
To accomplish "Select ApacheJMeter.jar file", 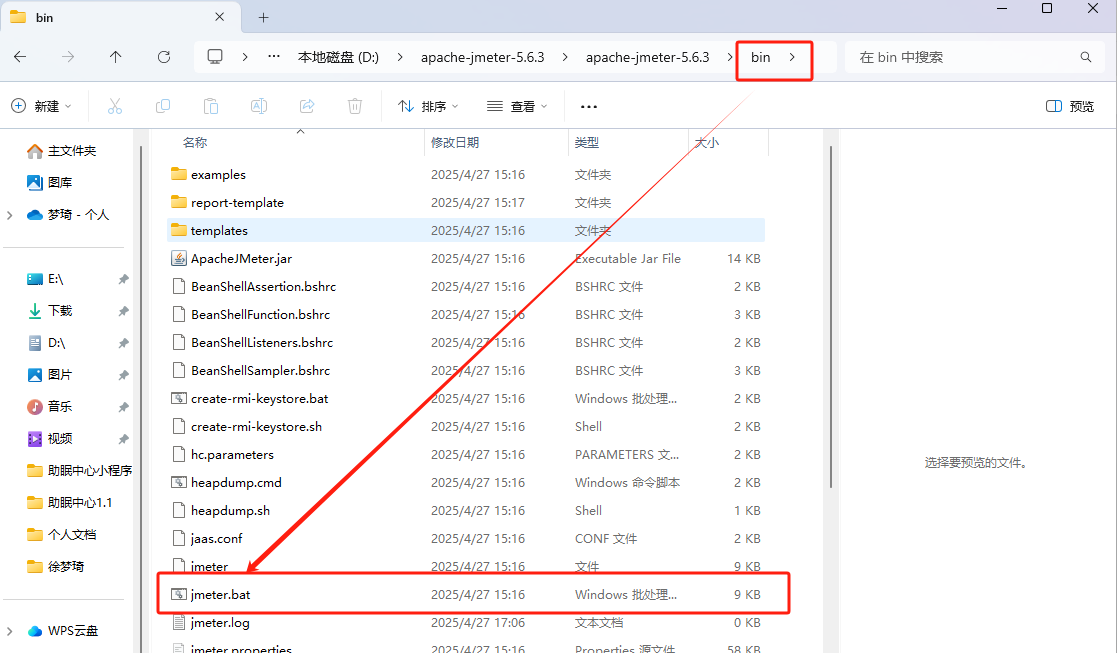I will [466, 258].
